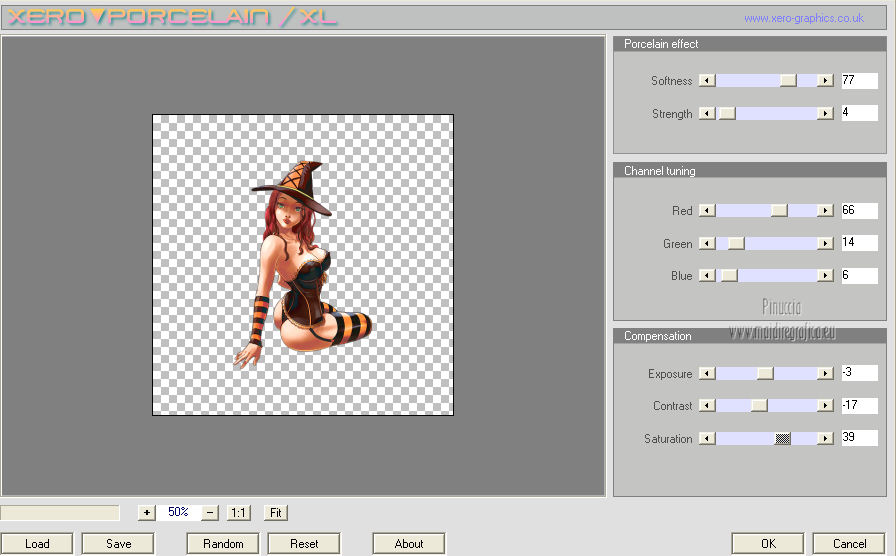Viewport: 896px width, 556px height.
Task: Click the Red channel left arrow
Action: (707, 211)
